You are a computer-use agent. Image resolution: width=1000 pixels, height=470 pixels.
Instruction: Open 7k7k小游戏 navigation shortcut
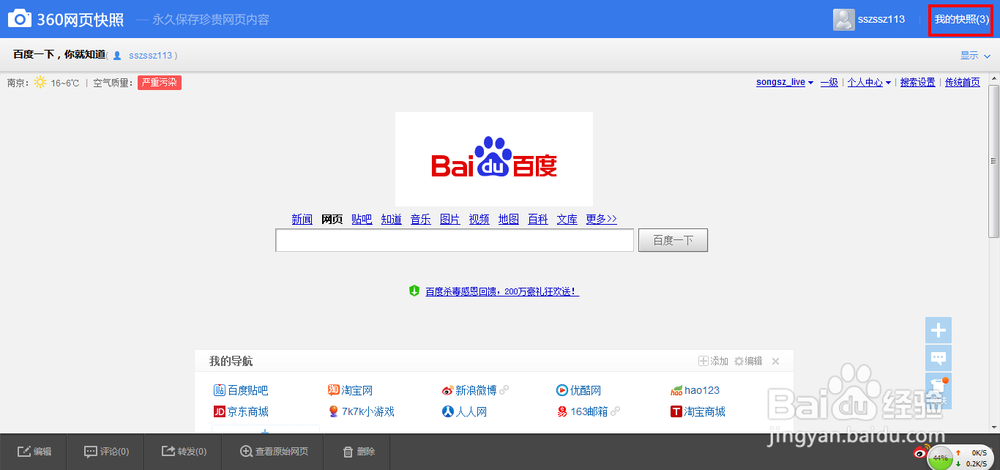(x=361, y=412)
